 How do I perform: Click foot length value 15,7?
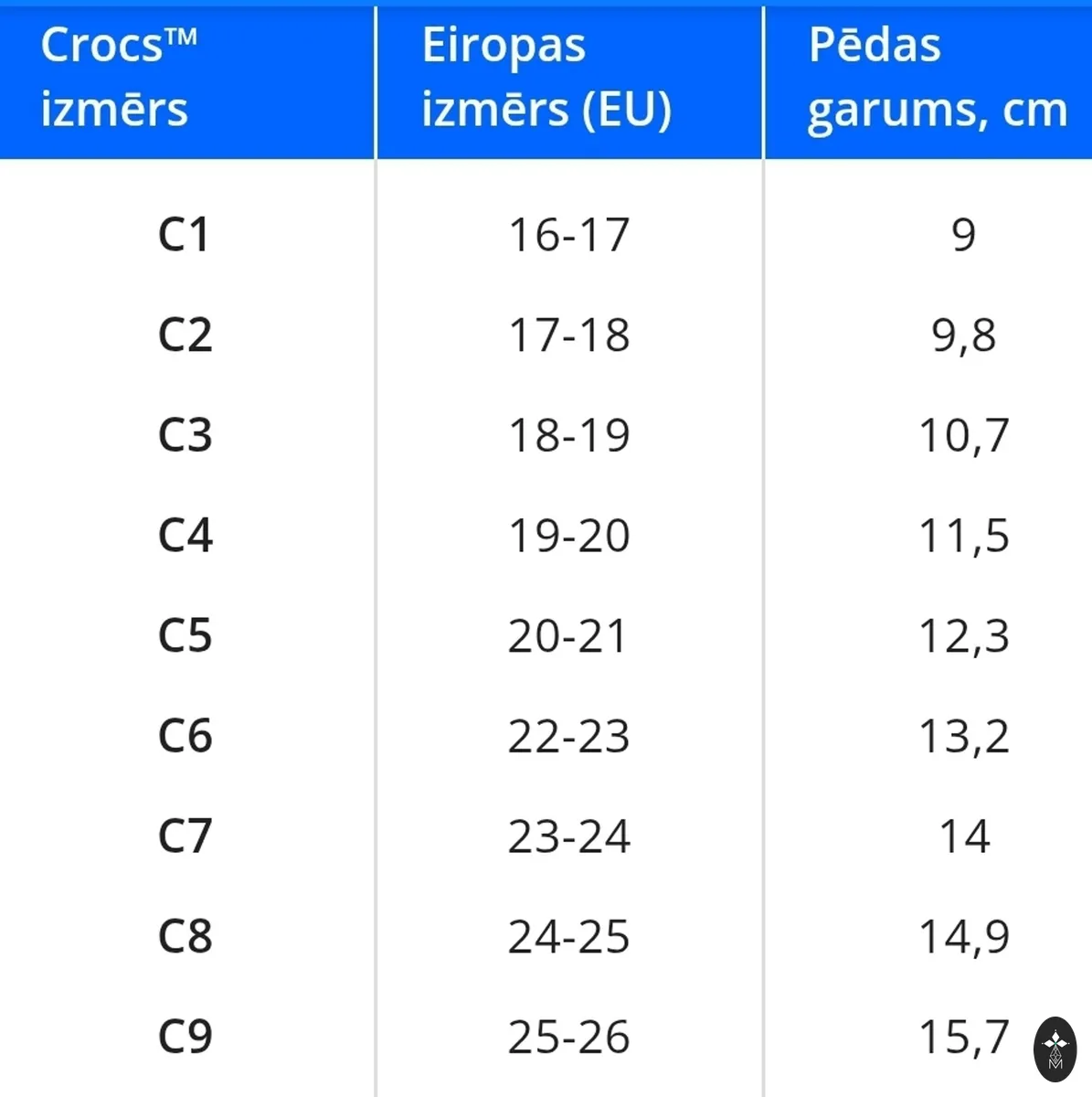(x=963, y=1037)
